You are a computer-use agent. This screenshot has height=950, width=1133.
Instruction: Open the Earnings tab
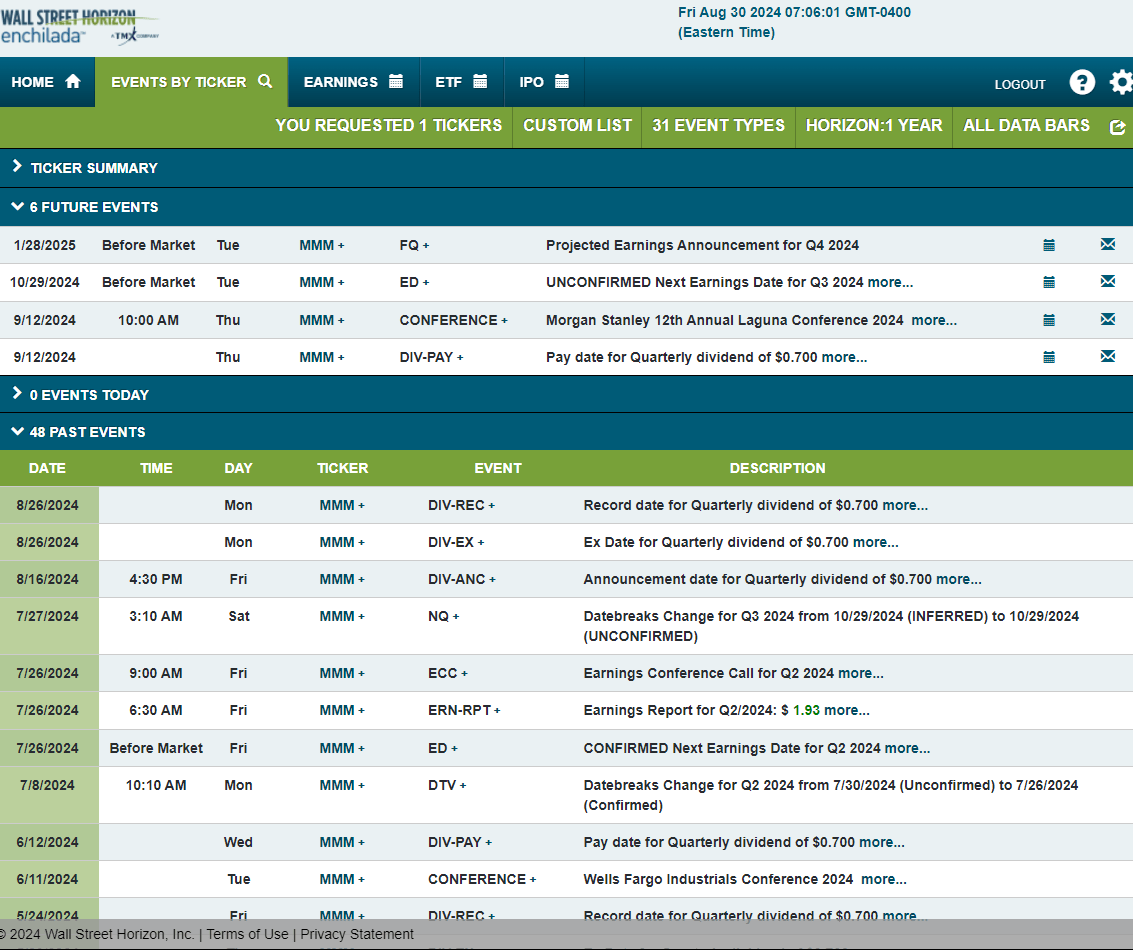coord(353,82)
